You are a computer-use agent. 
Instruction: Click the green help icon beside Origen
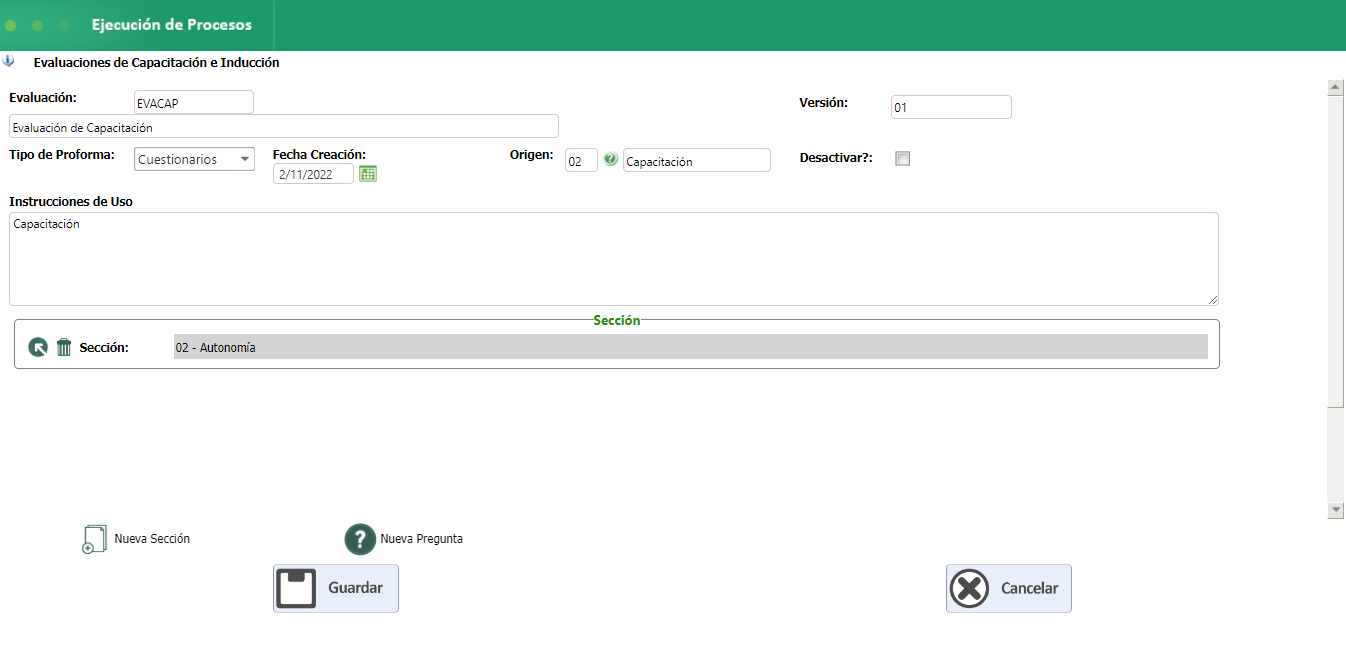coord(610,160)
